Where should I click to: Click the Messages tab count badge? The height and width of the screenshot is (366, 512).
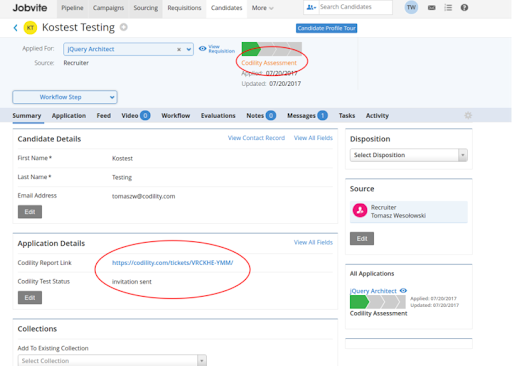click(x=322, y=116)
